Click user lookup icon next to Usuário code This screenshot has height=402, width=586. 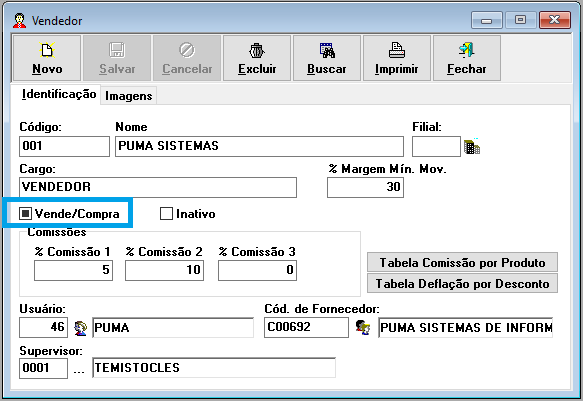tap(80, 328)
